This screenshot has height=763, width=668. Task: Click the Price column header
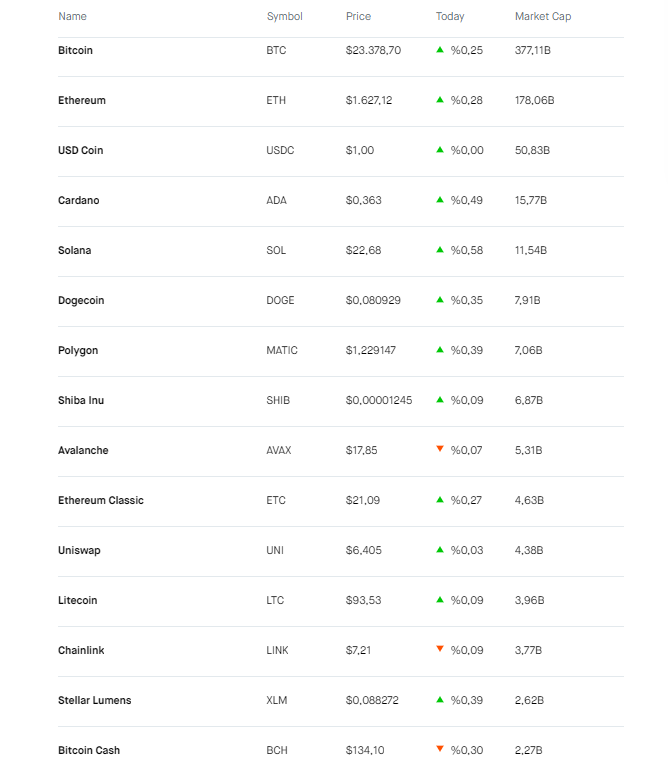tap(358, 17)
